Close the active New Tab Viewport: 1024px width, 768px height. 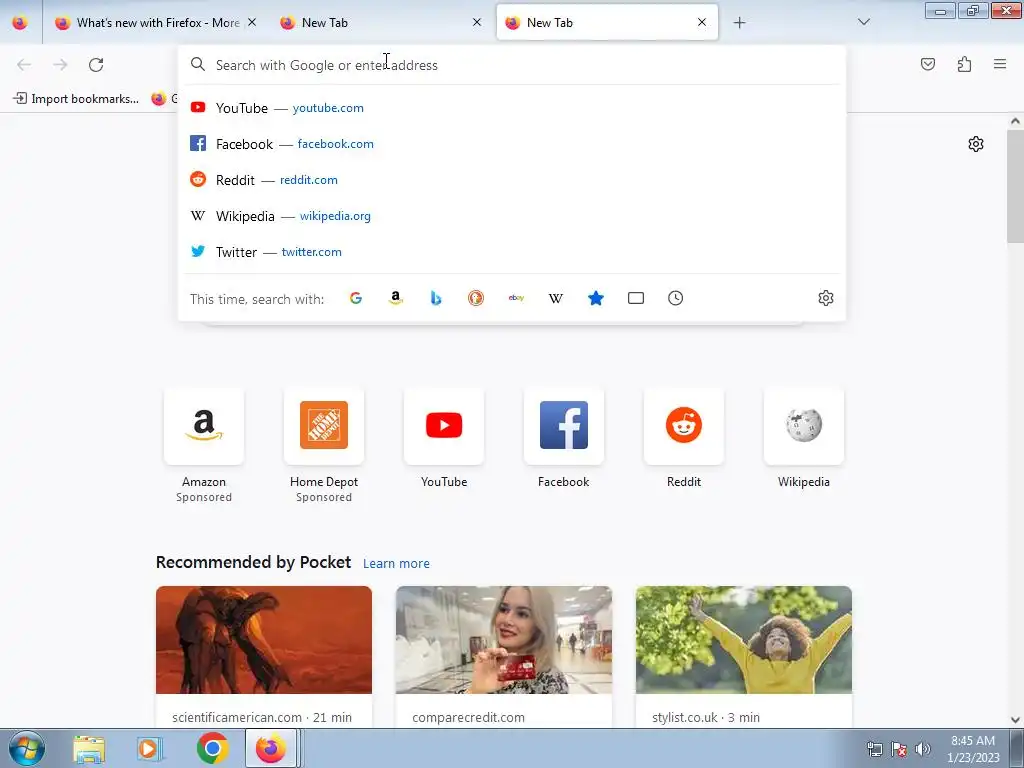click(x=702, y=22)
